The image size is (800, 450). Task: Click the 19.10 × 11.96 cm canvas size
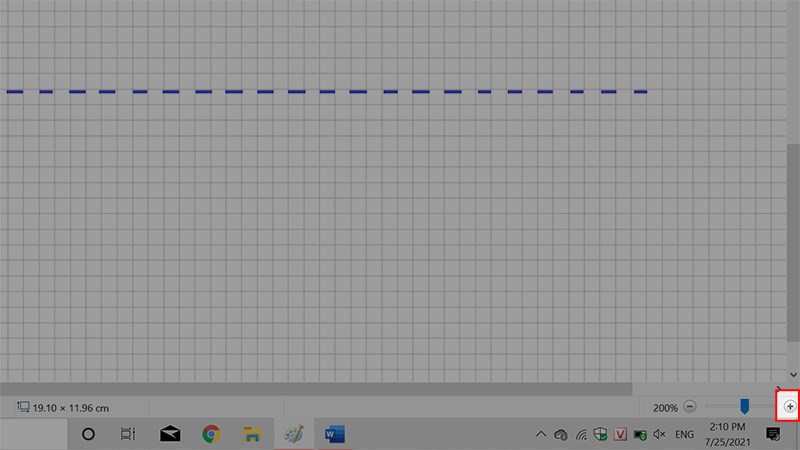(x=71, y=408)
